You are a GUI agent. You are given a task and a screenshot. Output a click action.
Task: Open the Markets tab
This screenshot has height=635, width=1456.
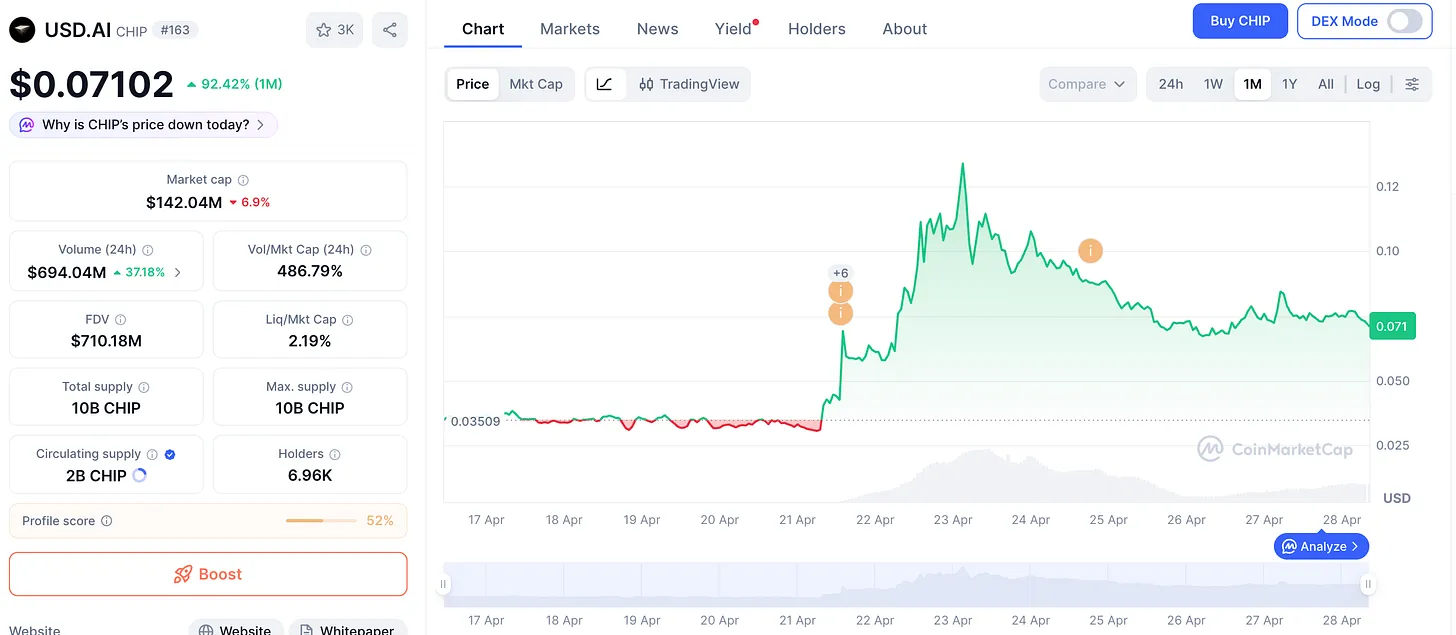click(x=570, y=29)
